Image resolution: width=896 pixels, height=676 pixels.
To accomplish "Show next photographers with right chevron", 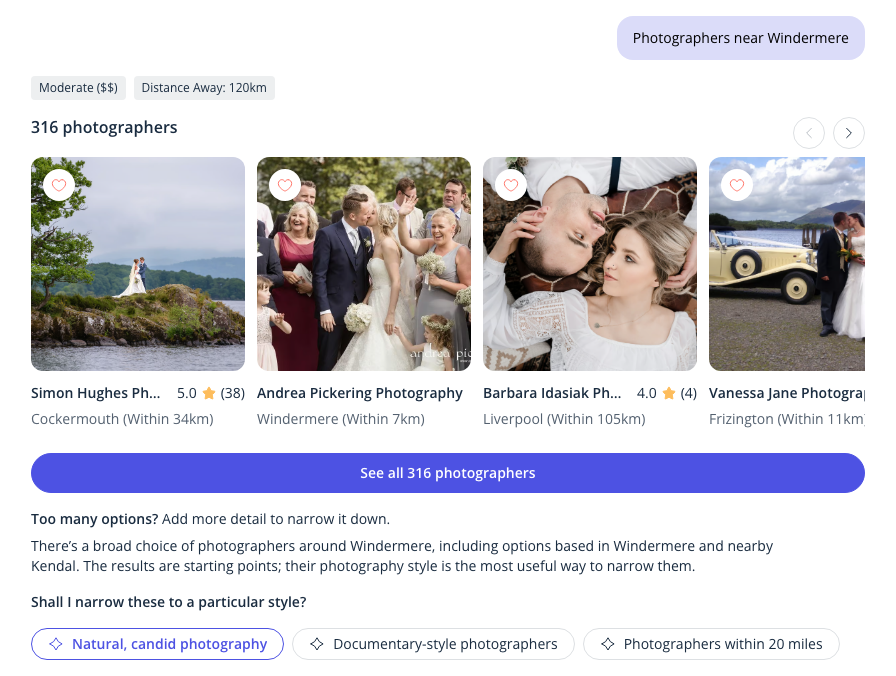I will [849, 133].
